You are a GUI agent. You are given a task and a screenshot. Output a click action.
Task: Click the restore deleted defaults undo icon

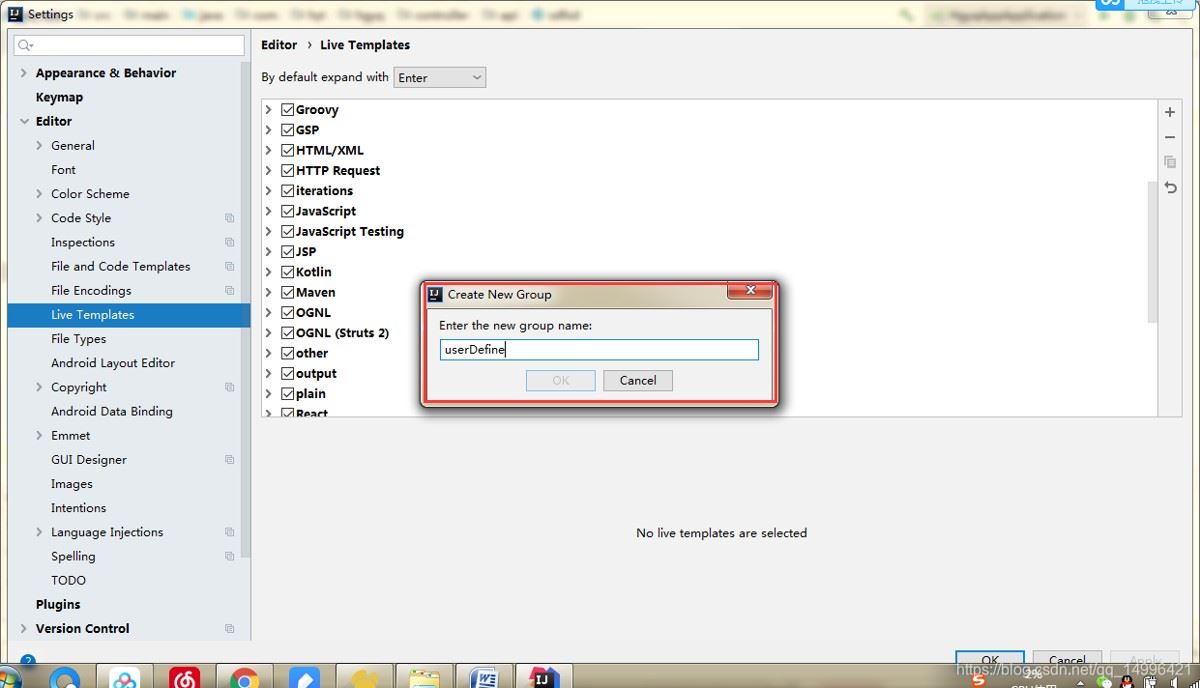click(x=1170, y=187)
